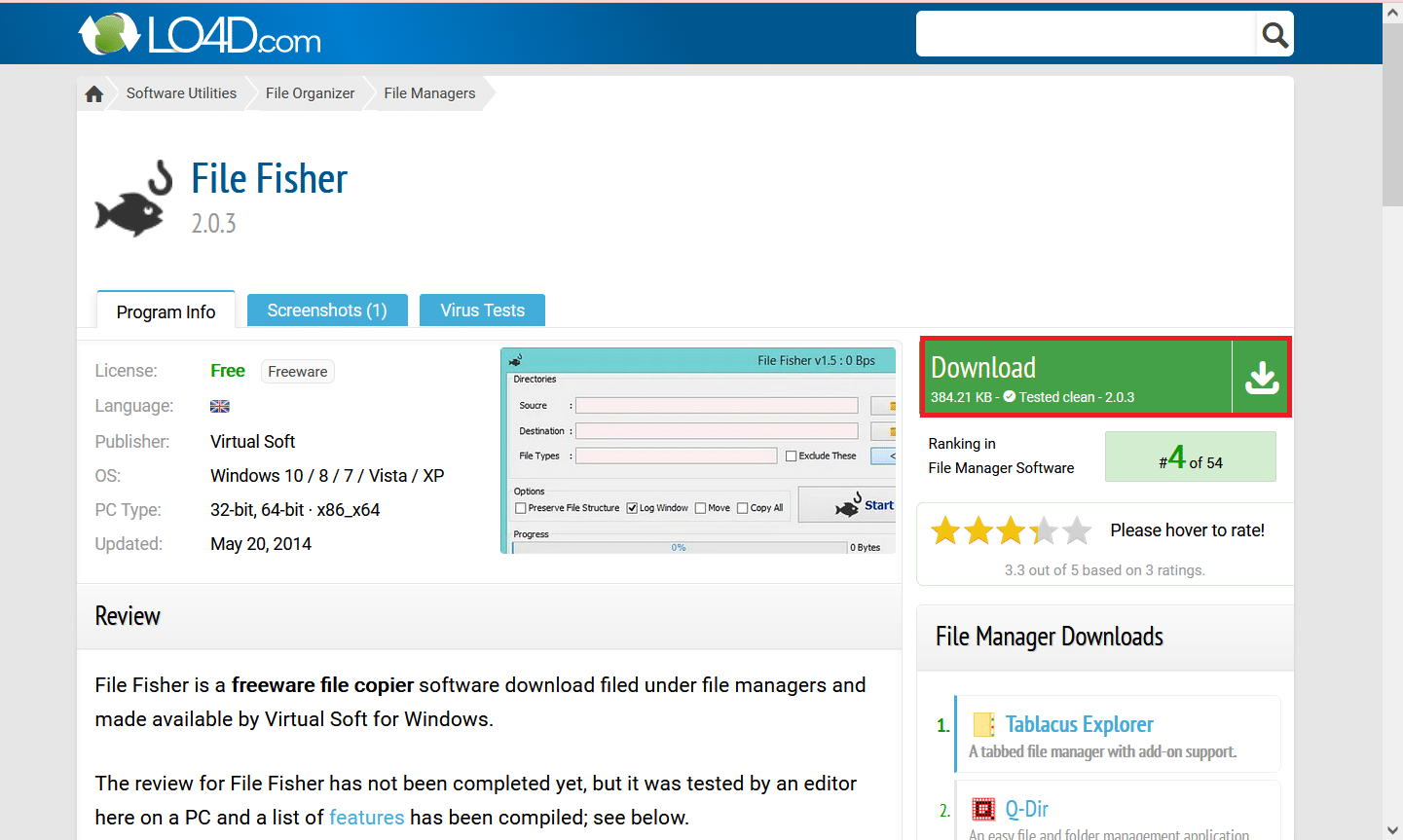
Task: Click 'Please hover to rate!' text
Action: (1187, 530)
